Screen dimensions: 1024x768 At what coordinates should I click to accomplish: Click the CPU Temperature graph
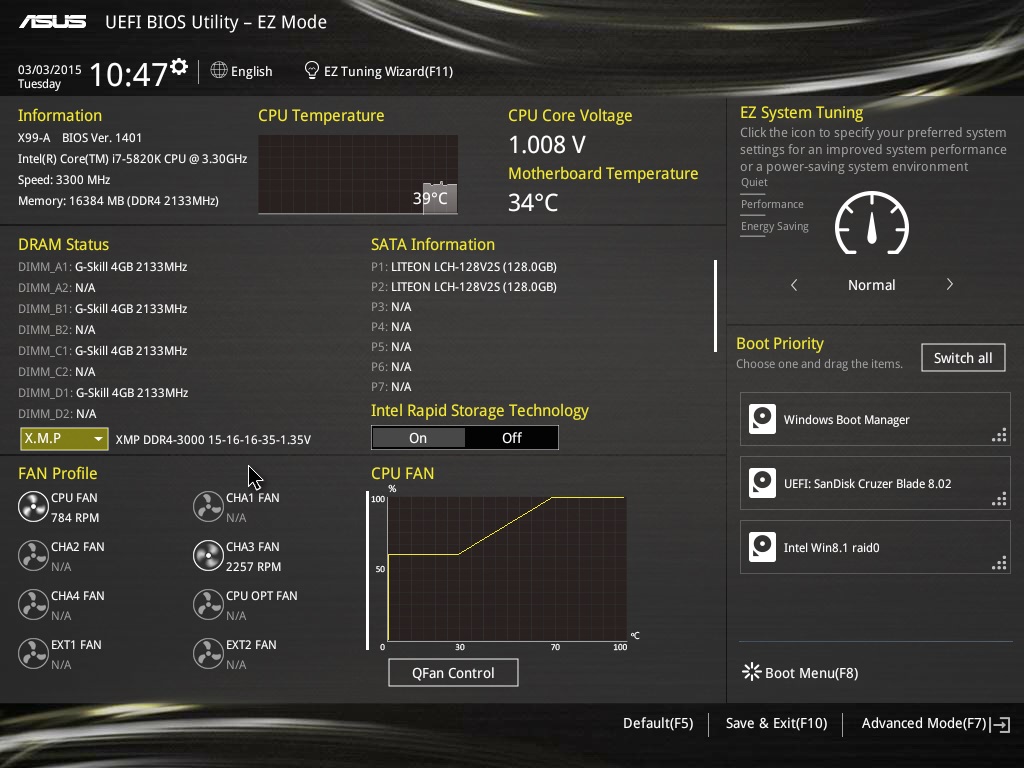point(358,174)
